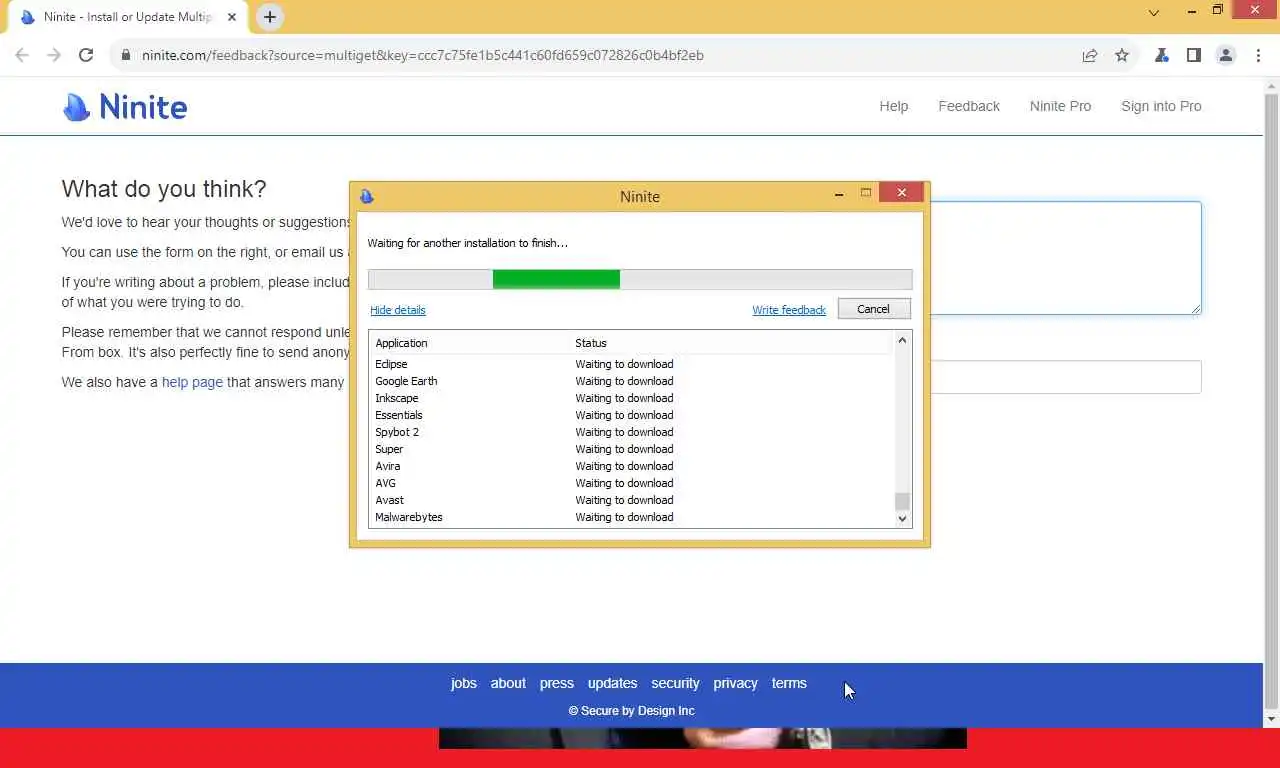The width and height of the screenshot is (1280, 768).
Task: Select the Avira row
Action: 631,466
